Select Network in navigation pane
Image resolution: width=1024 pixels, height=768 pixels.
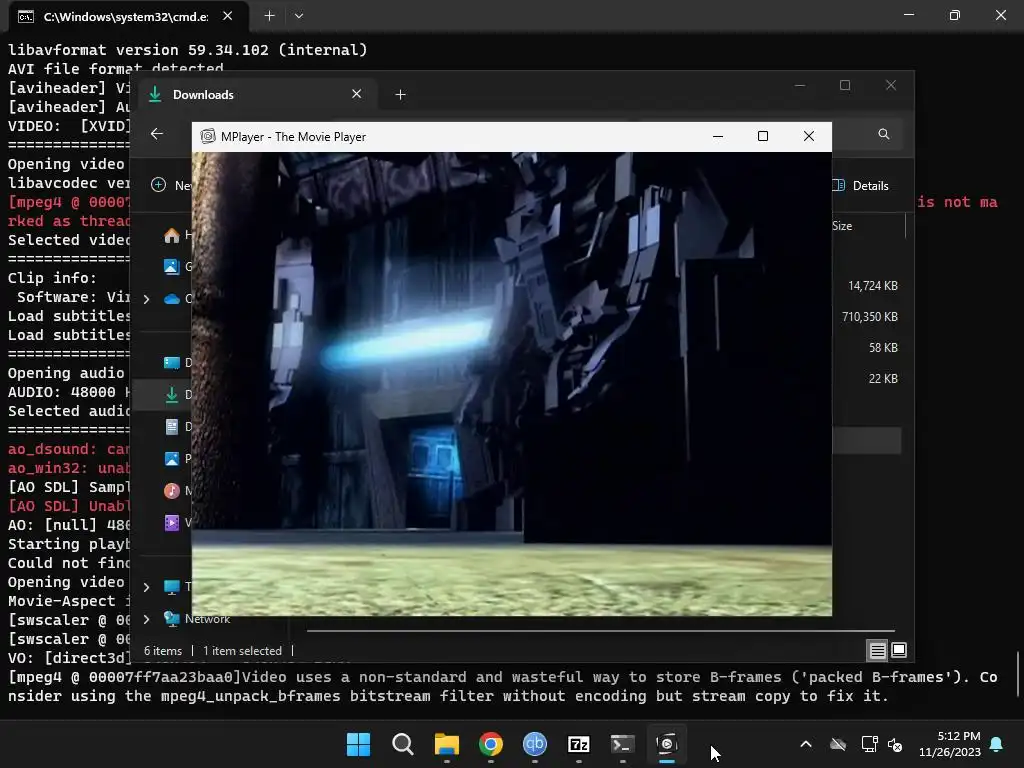tap(207, 619)
